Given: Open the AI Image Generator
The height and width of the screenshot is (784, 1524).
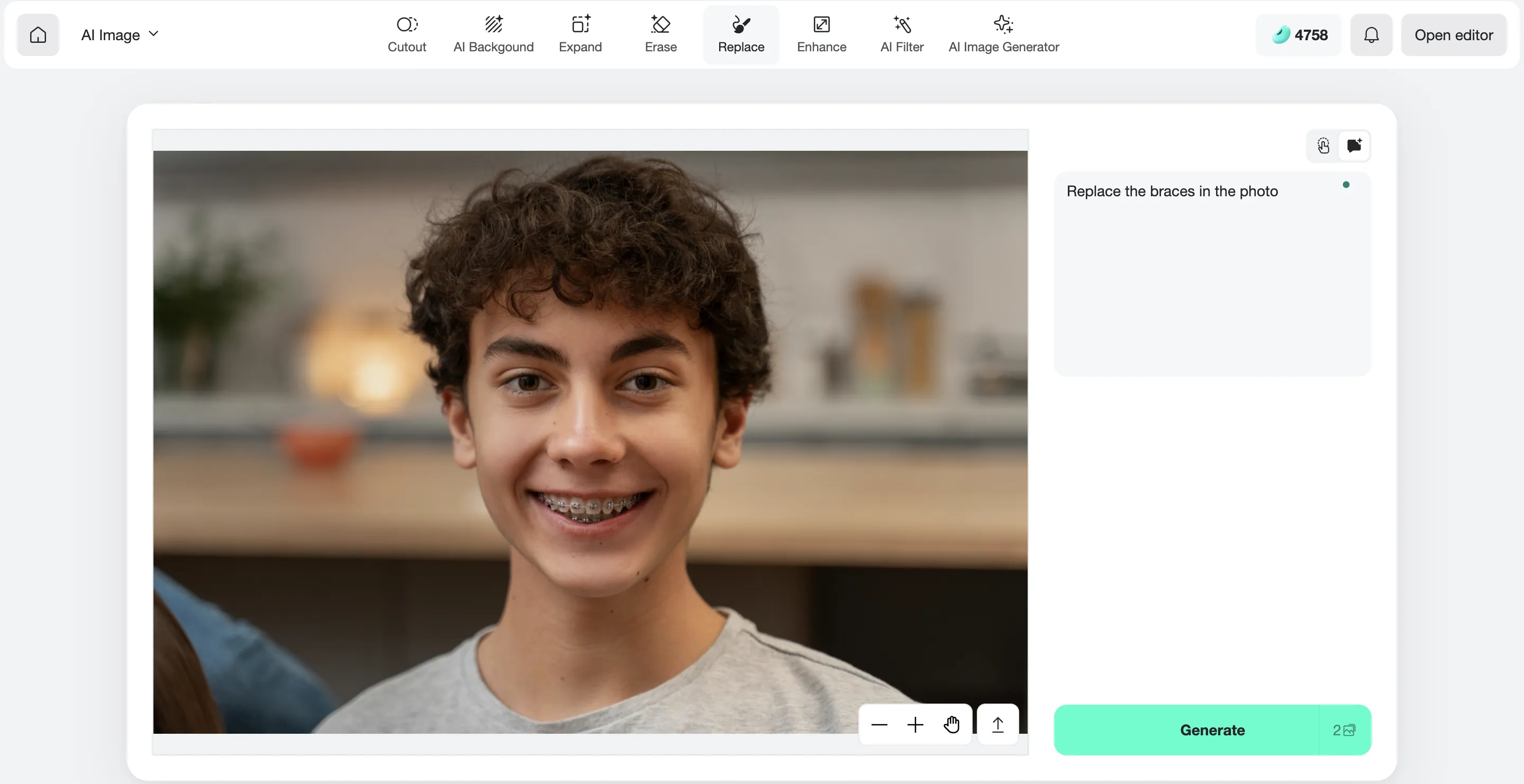Looking at the screenshot, I should coord(1004,34).
